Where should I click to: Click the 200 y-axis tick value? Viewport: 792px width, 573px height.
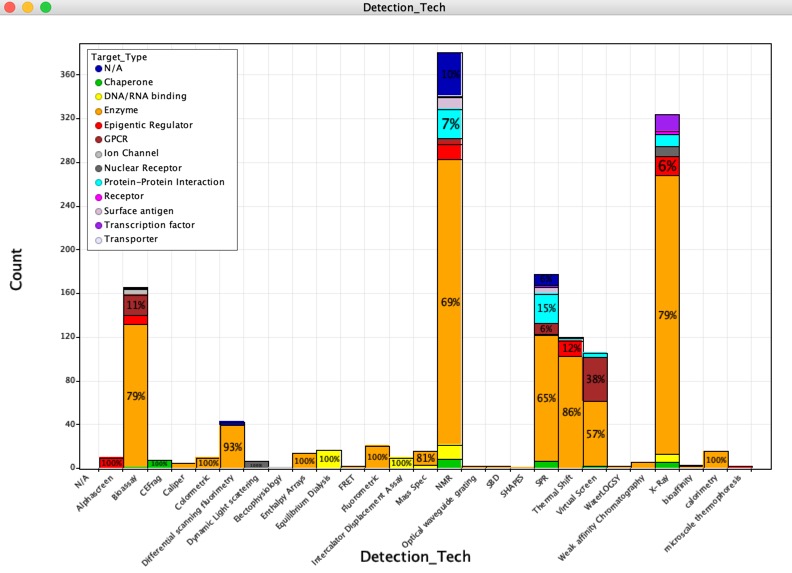click(67, 249)
